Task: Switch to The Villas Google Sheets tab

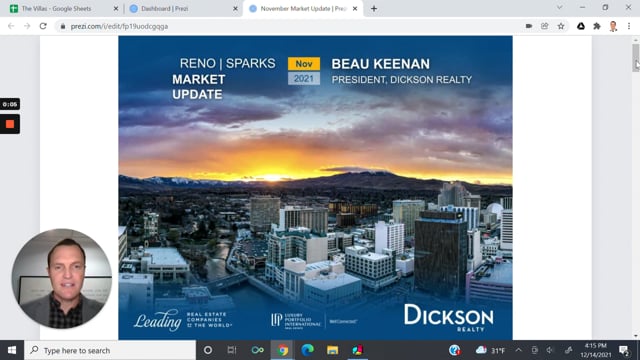Action: point(57,9)
